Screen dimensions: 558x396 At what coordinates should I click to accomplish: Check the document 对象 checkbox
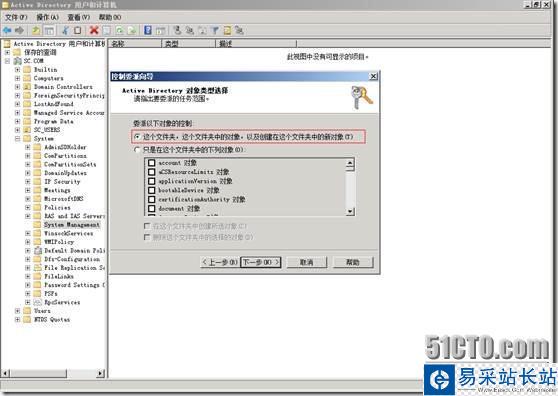152,208
